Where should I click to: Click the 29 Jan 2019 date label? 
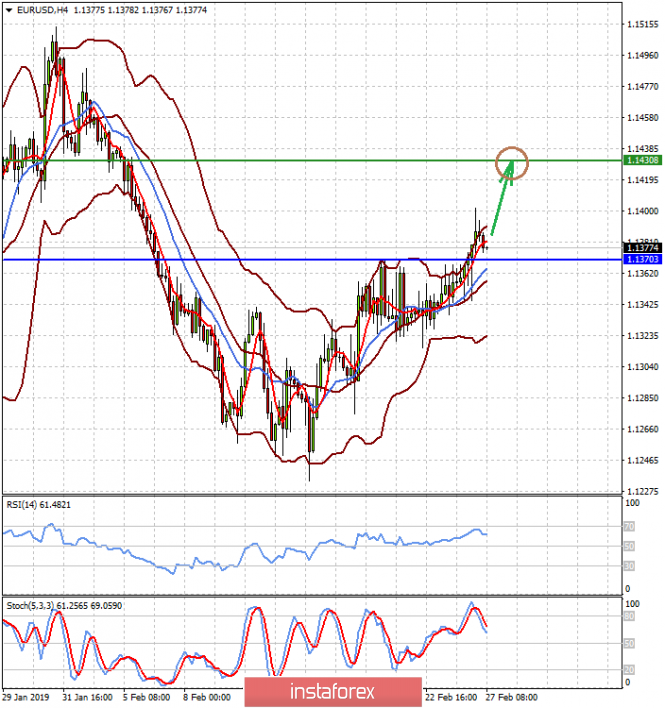(27, 696)
